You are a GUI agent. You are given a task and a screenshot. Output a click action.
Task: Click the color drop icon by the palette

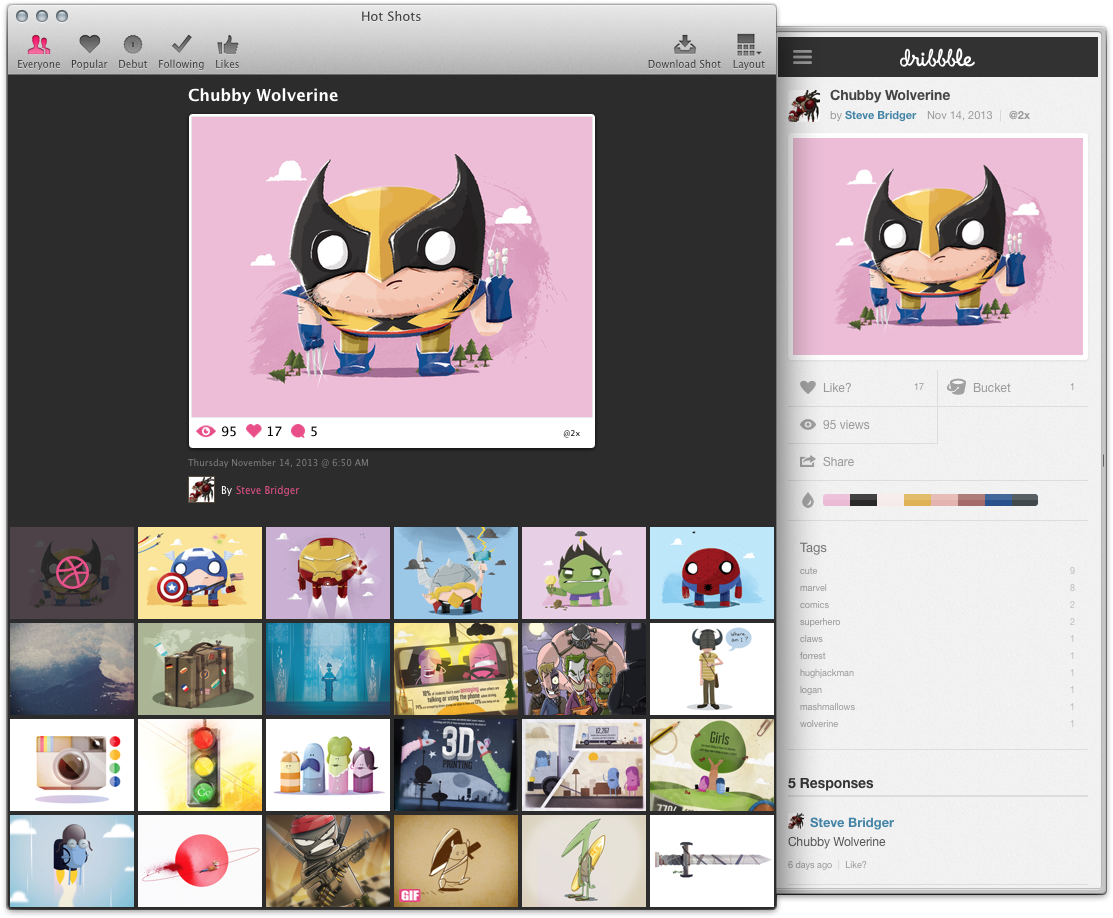tap(808, 500)
